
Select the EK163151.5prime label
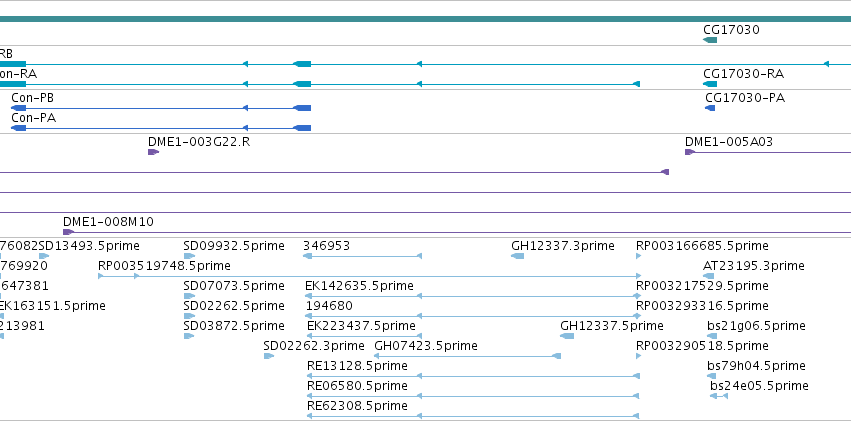tap(53, 306)
